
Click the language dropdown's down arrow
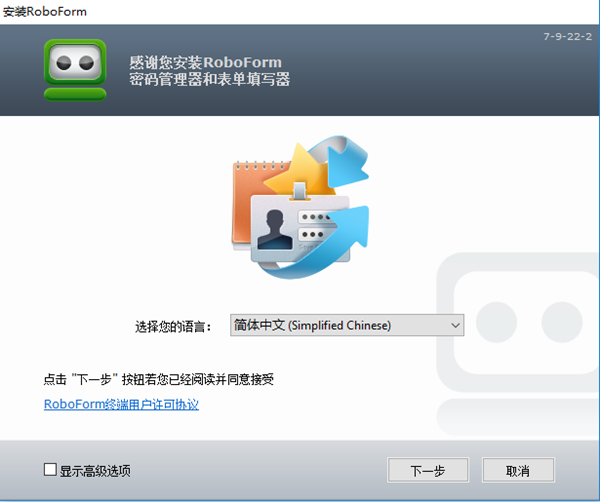point(456,325)
